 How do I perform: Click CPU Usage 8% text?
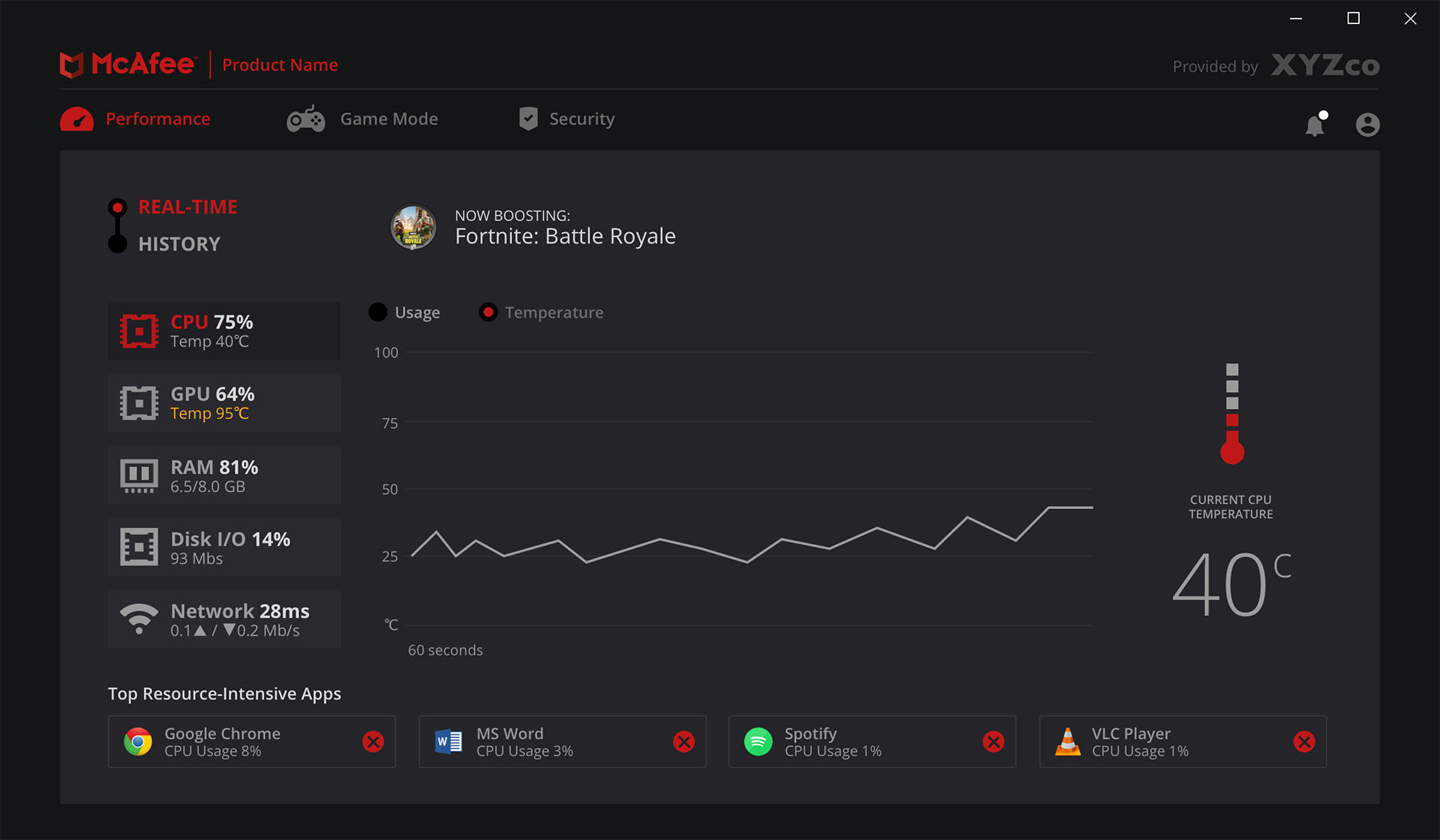click(x=213, y=751)
